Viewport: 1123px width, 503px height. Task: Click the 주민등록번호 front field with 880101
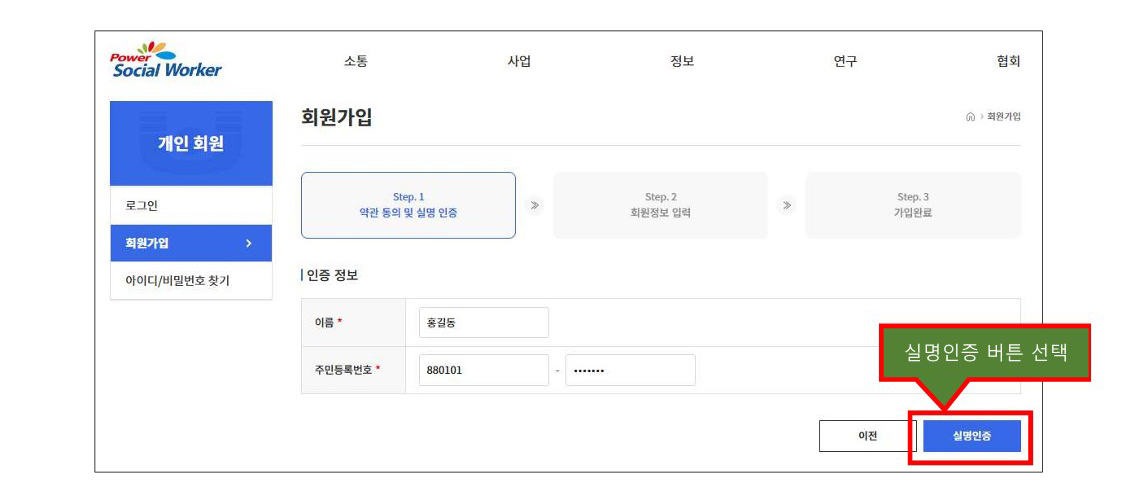(x=483, y=370)
